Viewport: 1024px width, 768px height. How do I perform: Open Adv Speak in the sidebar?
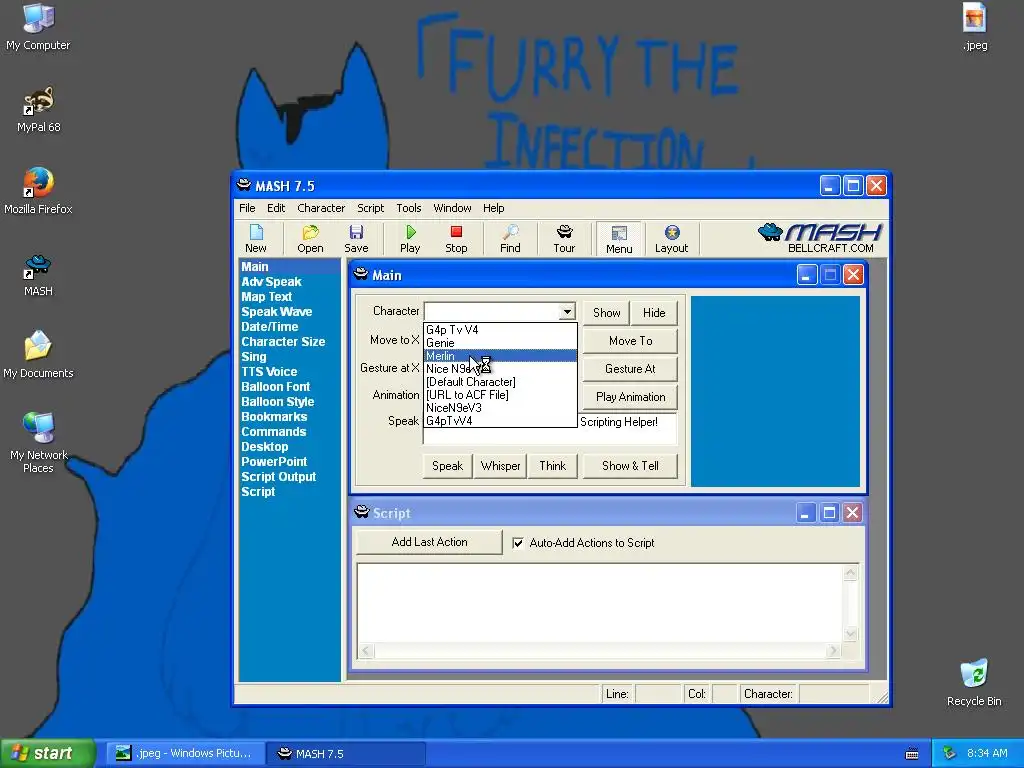(x=271, y=281)
